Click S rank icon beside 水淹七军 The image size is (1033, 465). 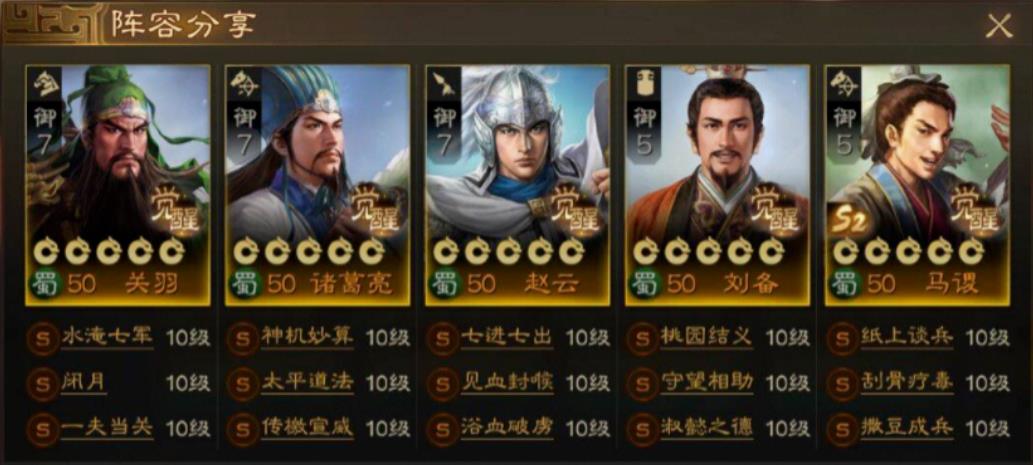point(43,339)
